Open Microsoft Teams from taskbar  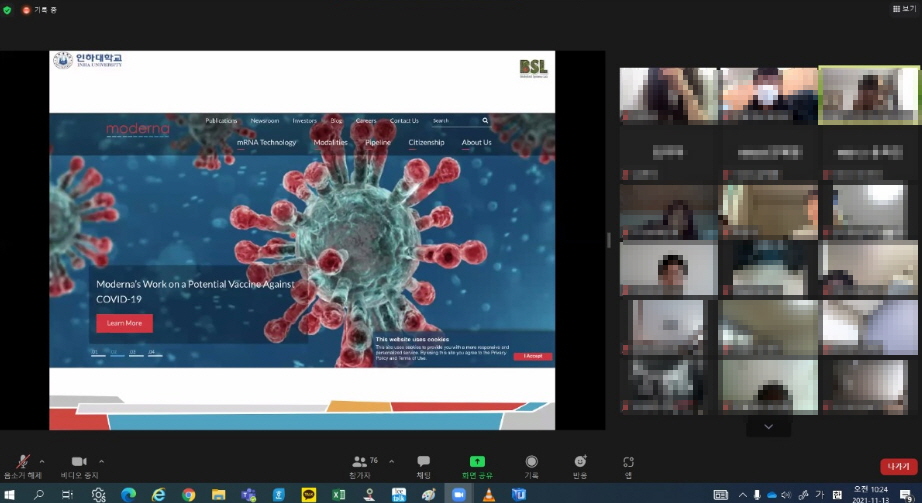click(x=249, y=495)
